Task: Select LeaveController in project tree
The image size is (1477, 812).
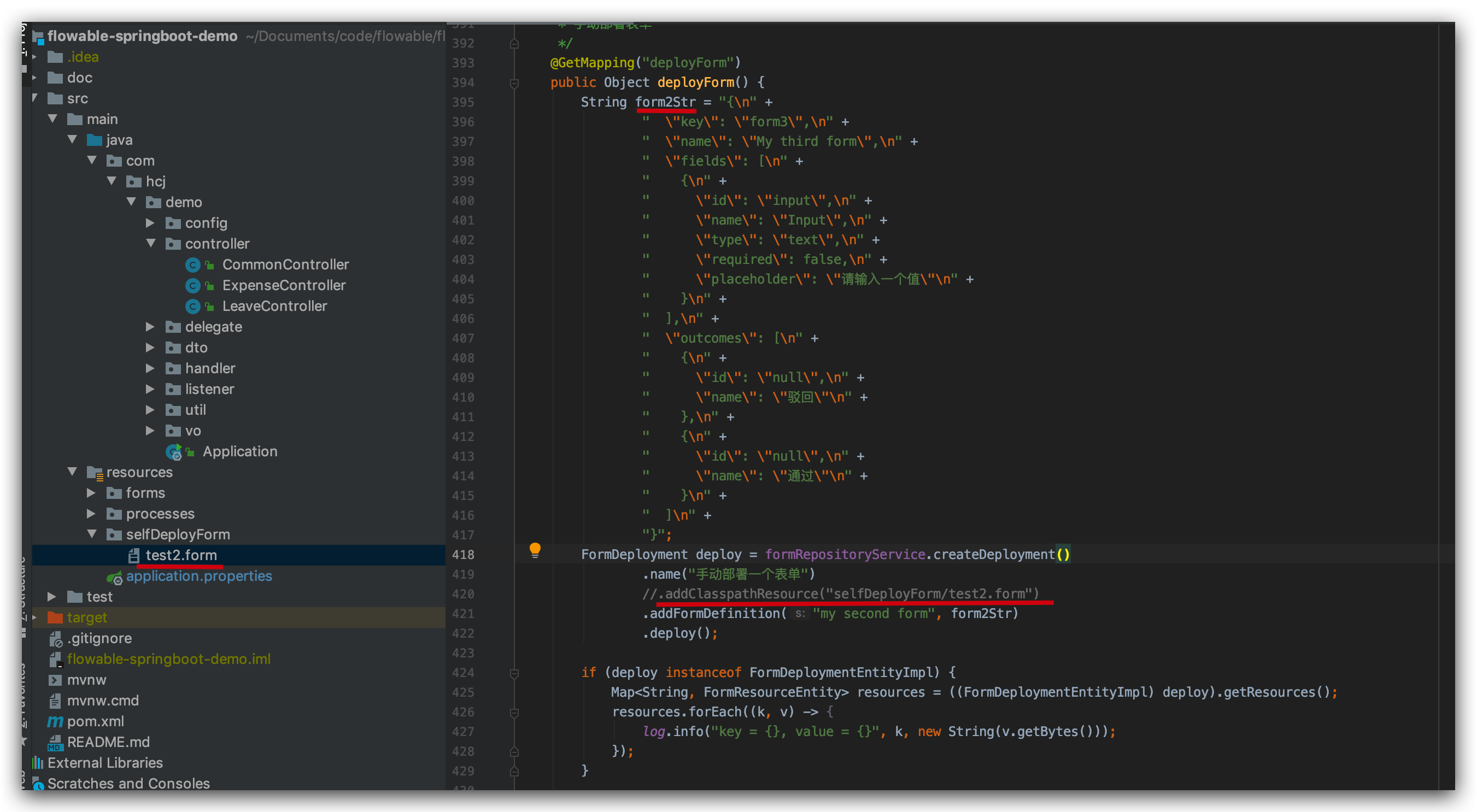Action: click(274, 306)
